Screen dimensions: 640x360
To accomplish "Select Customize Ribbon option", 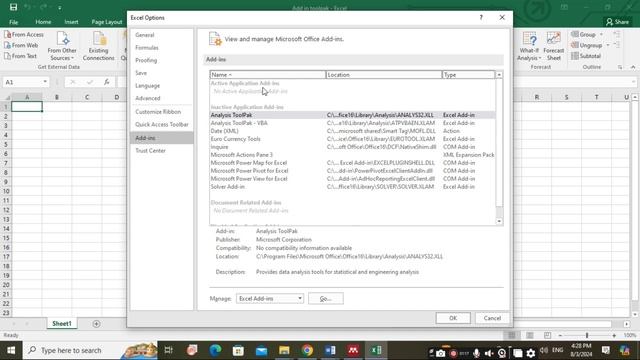I will tap(162, 112).
